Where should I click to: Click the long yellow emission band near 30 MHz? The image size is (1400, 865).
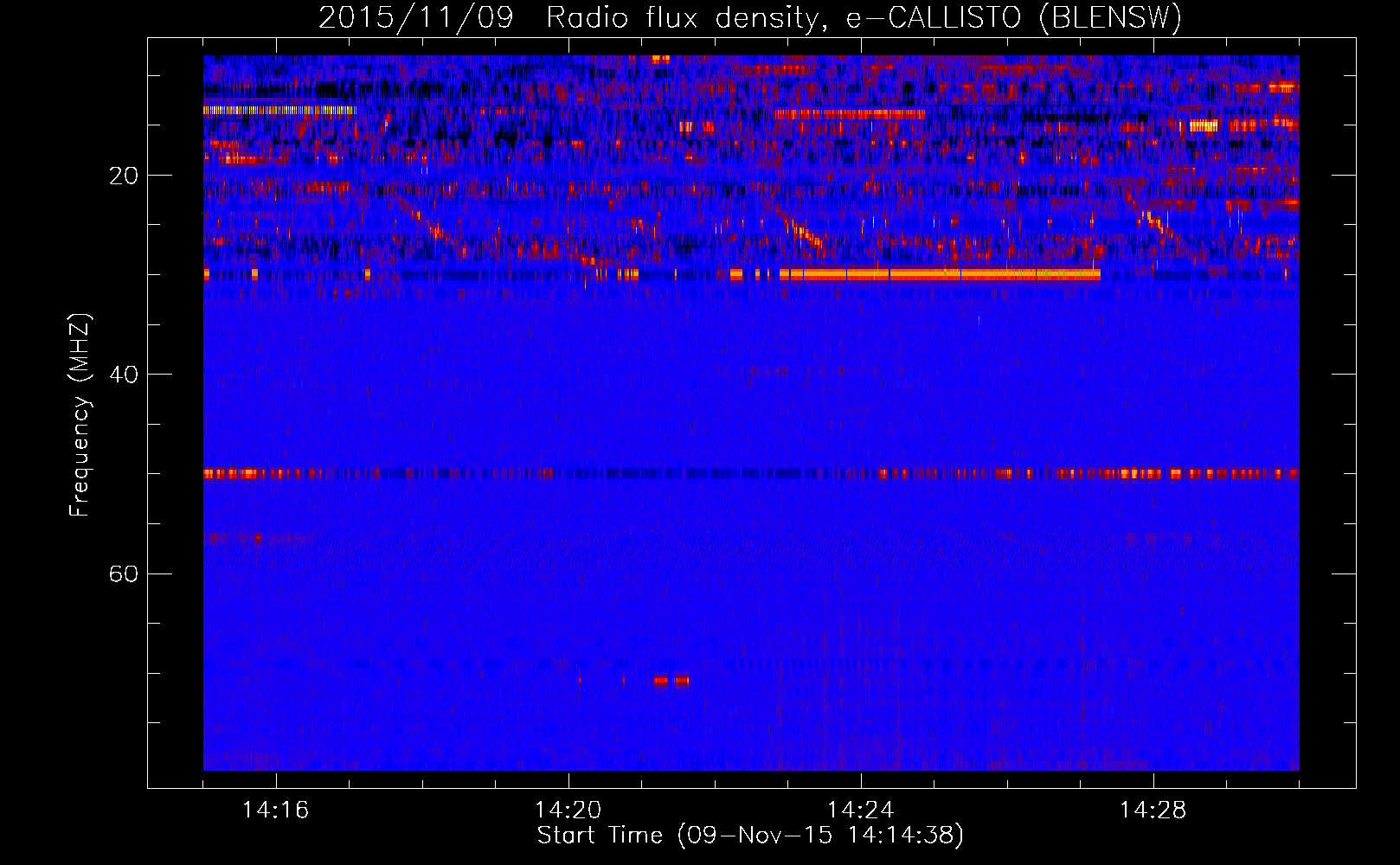tap(940, 274)
